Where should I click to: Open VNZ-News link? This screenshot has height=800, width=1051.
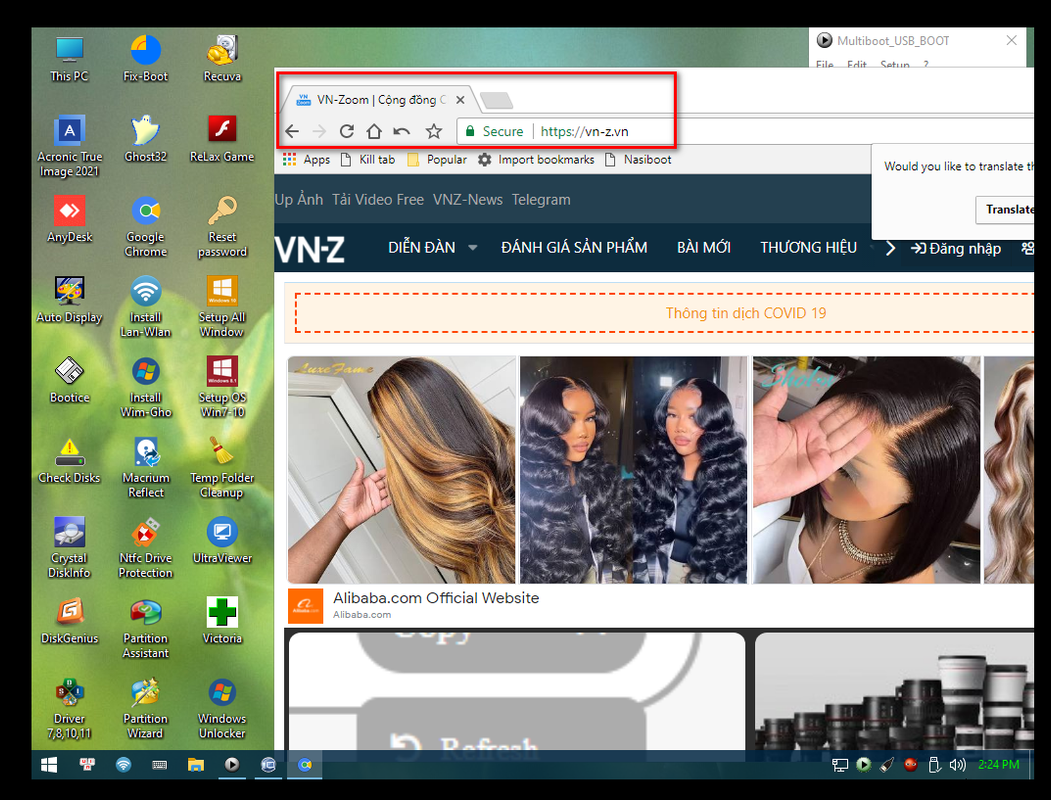468,200
